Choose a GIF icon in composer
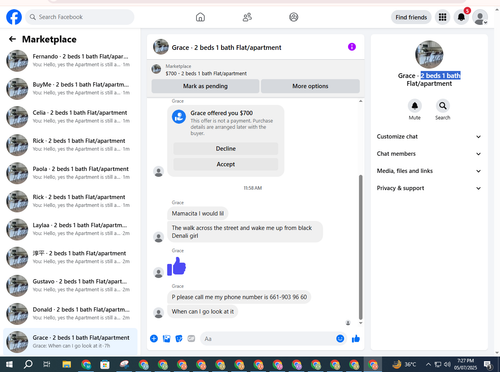Image resolution: width=500 pixels, height=372 pixels. click(x=191, y=339)
